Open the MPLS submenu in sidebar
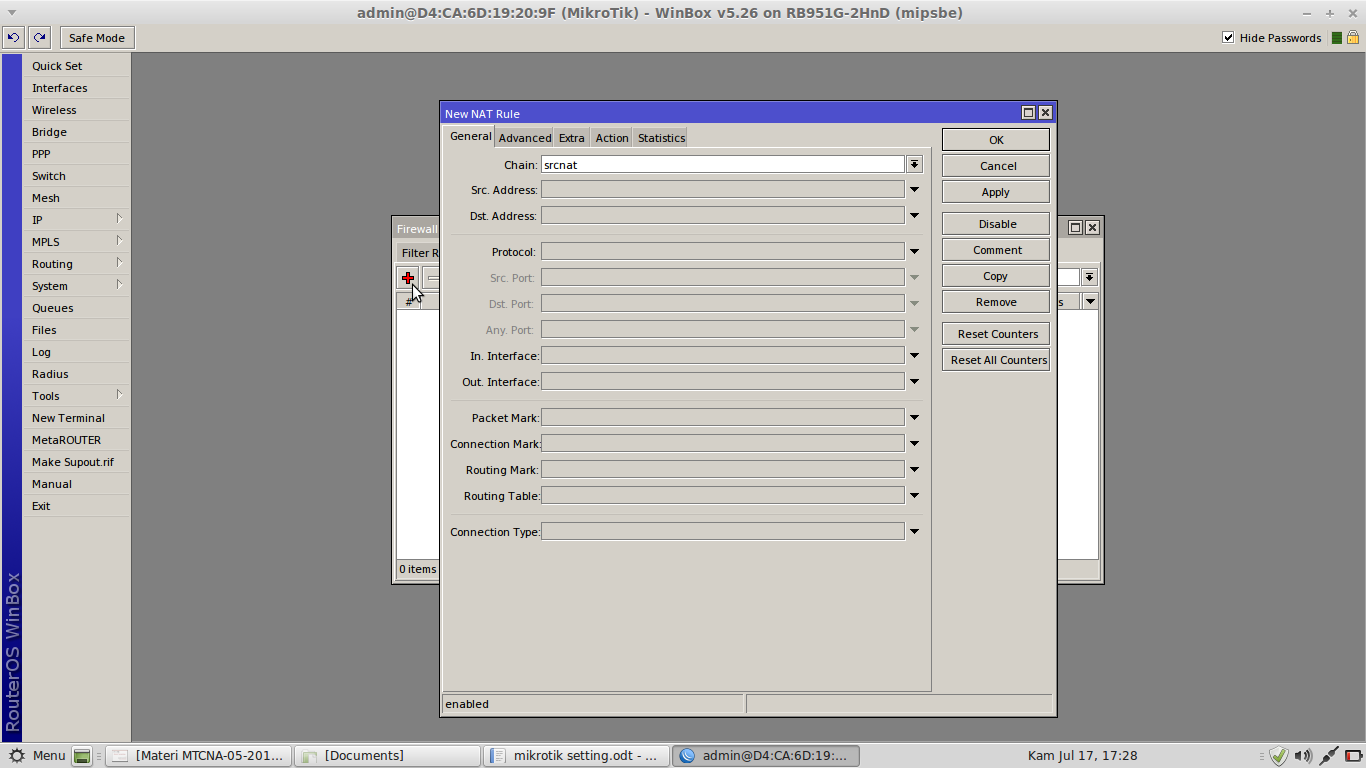Viewport: 1366px width, 768px height. pos(77,242)
